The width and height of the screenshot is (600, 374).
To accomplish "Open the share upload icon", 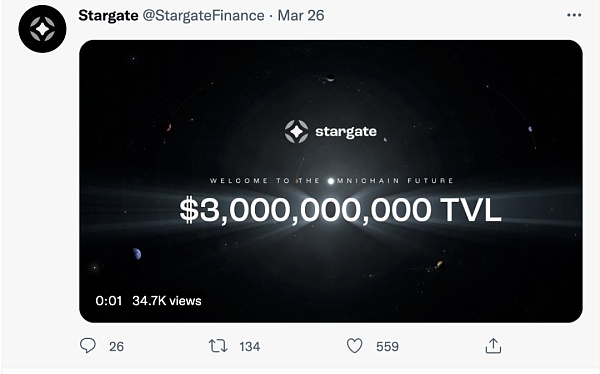I will (493, 345).
